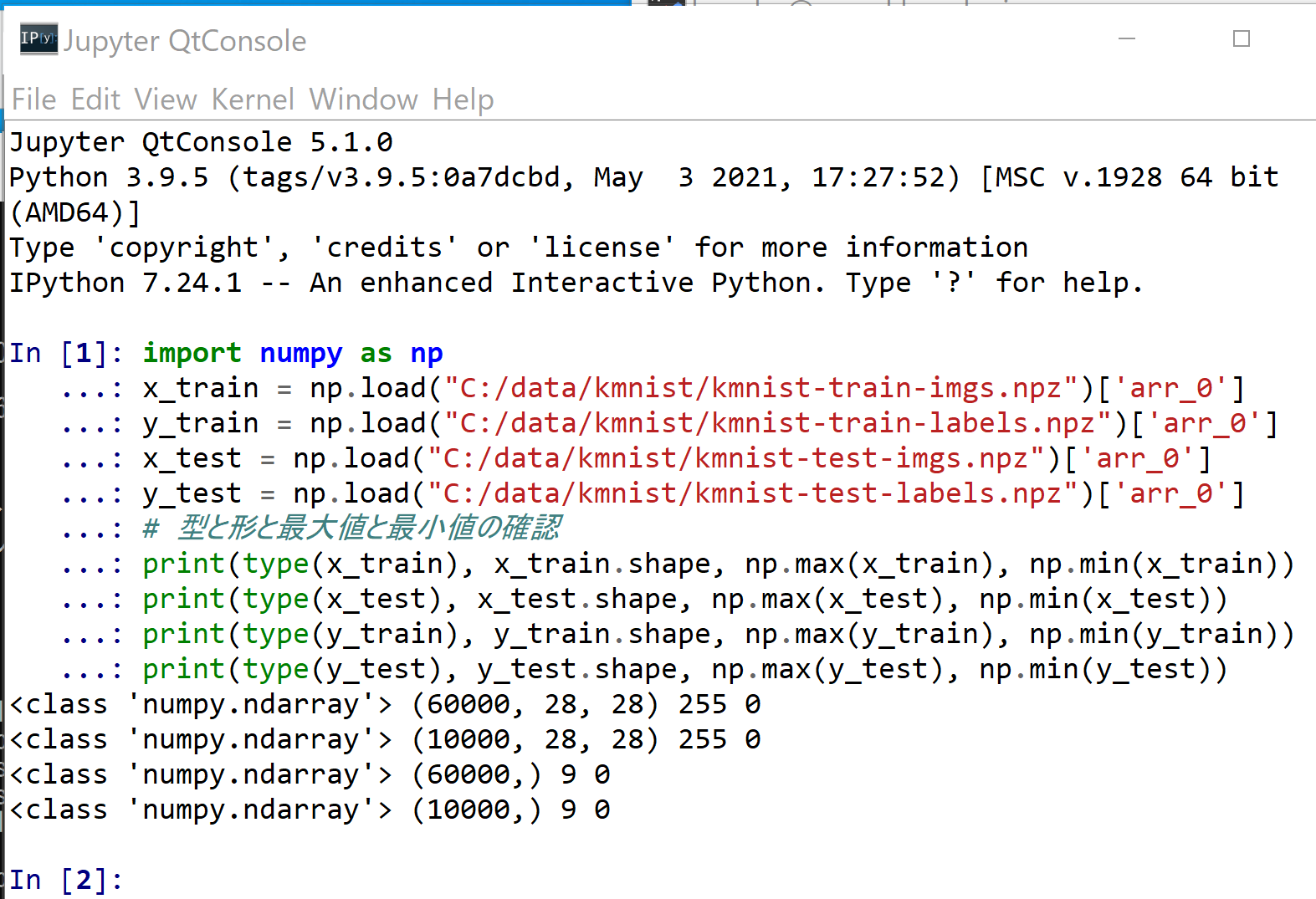Open the File menu
The width and height of the screenshot is (1316, 899).
[33, 100]
